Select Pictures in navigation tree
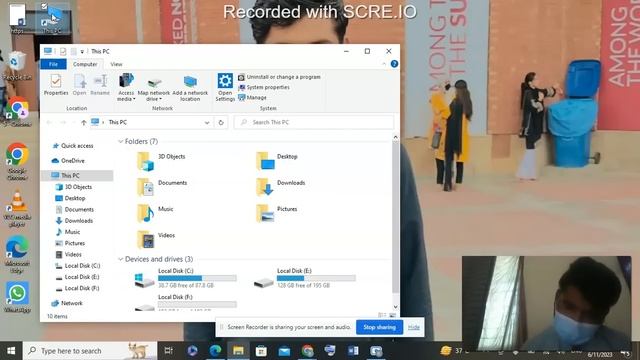 pyautogui.click(x=70, y=243)
